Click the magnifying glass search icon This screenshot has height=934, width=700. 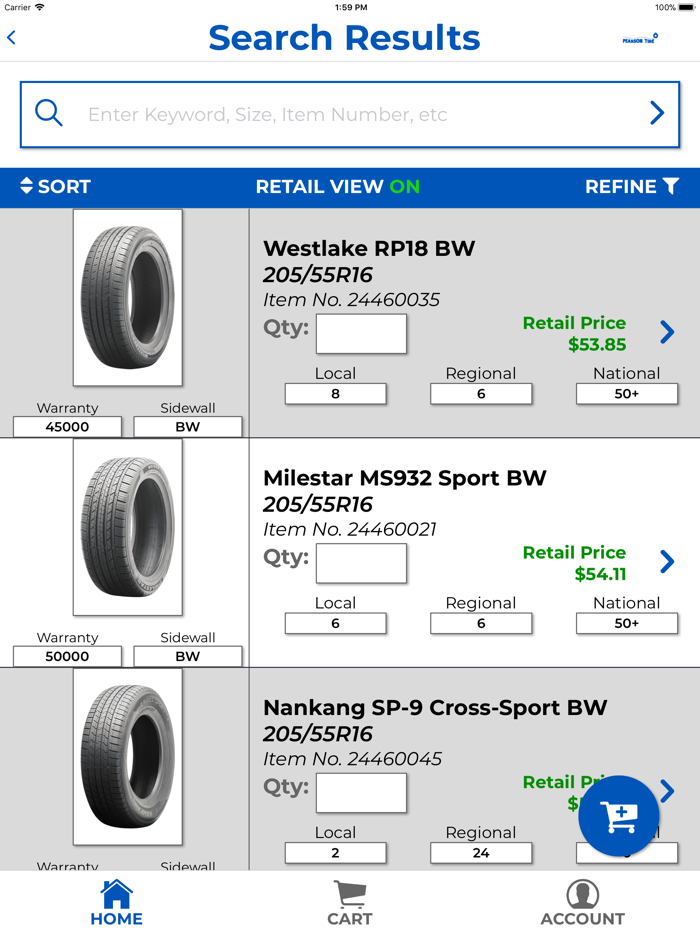click(49, 113)
